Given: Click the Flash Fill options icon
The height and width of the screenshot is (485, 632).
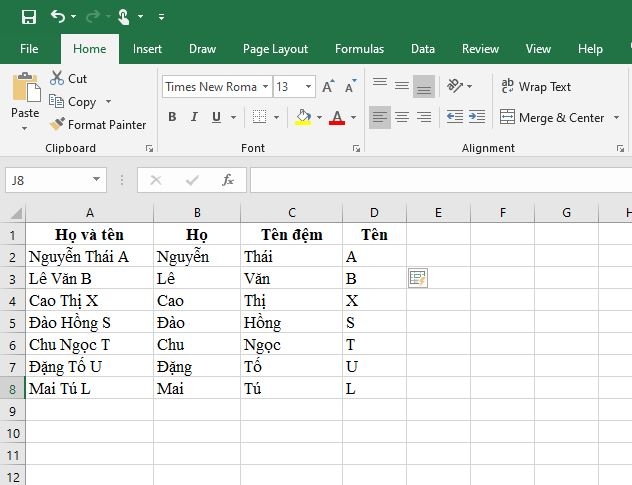Looking at the screenshot, I should [x=418, y=278].
